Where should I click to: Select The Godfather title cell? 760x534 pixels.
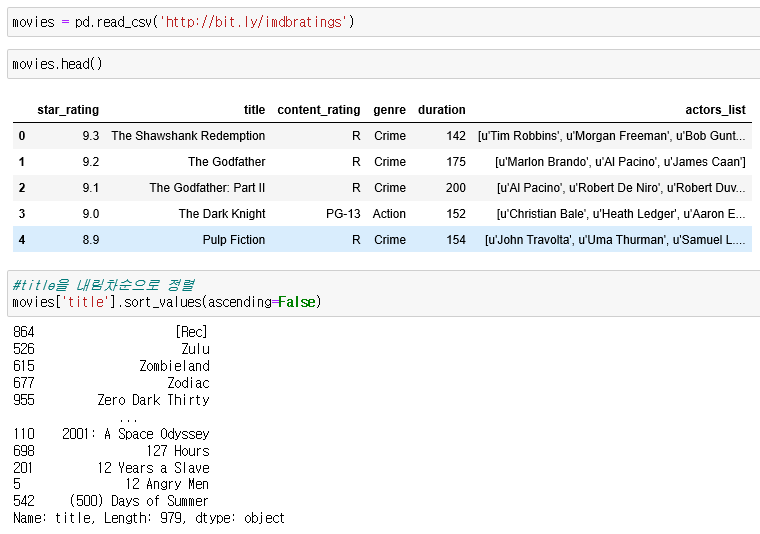point(227,162)
